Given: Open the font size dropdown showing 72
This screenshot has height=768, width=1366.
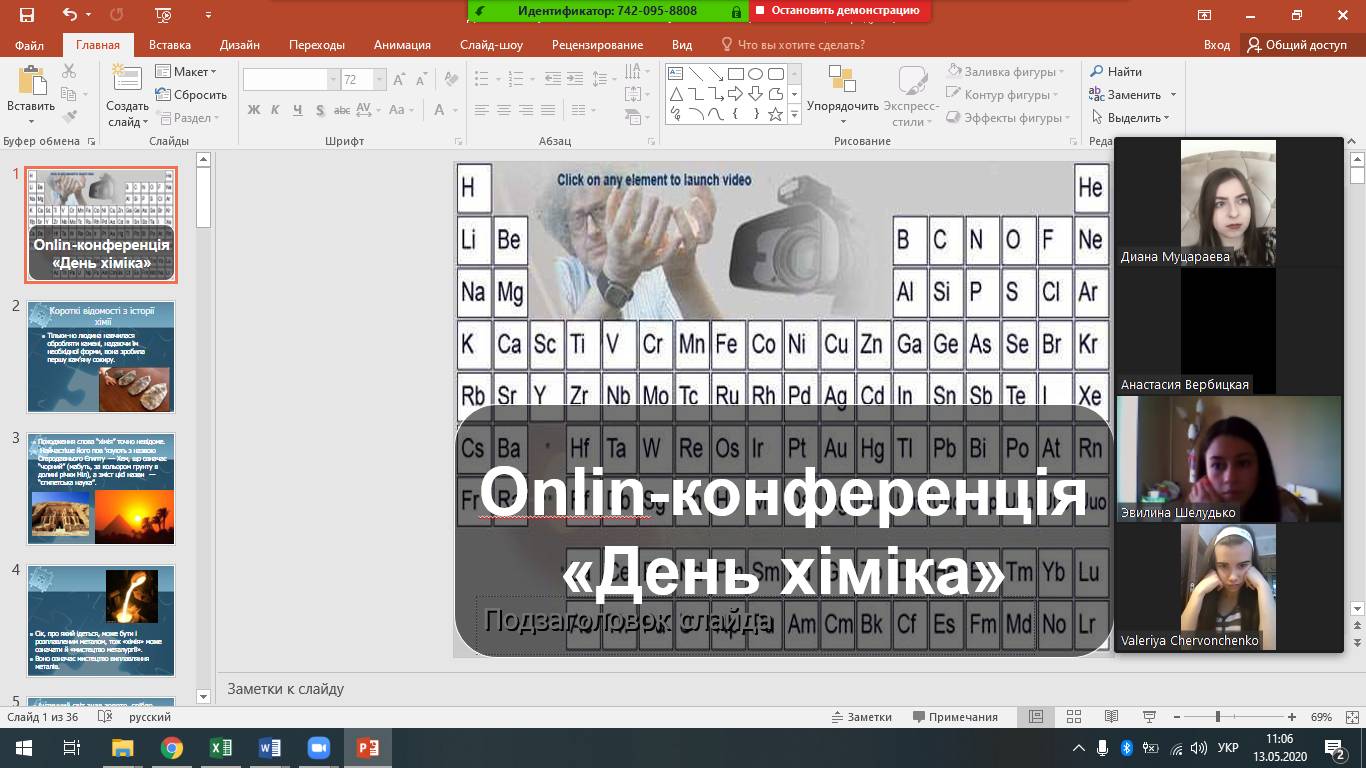Looking at the screenshot, I should click(380, 80).
